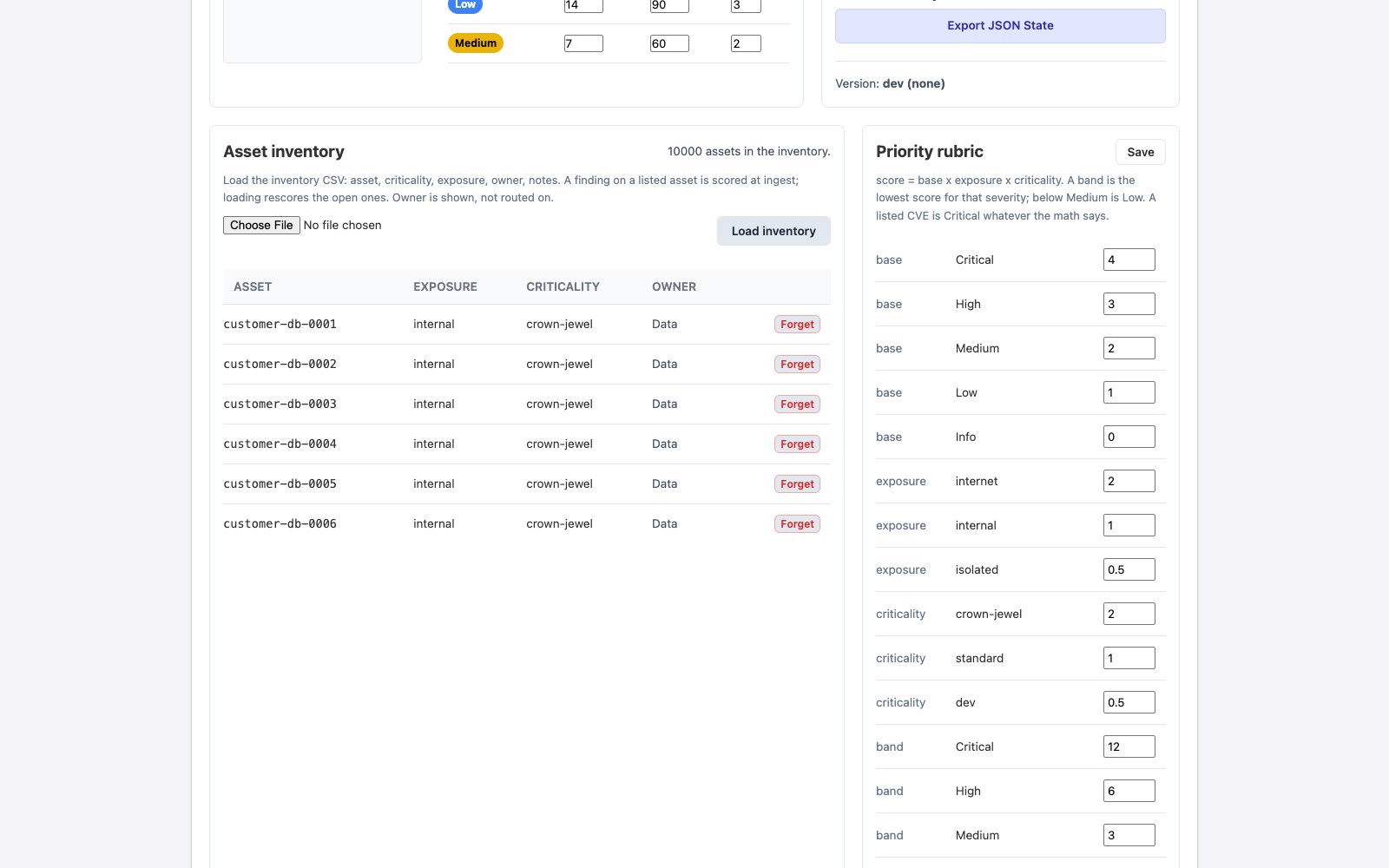Edit the exposure internet multiplier field
The width and height of the screenshot is (1389, 868).
pyautogui.click(x=1129, y=481)
